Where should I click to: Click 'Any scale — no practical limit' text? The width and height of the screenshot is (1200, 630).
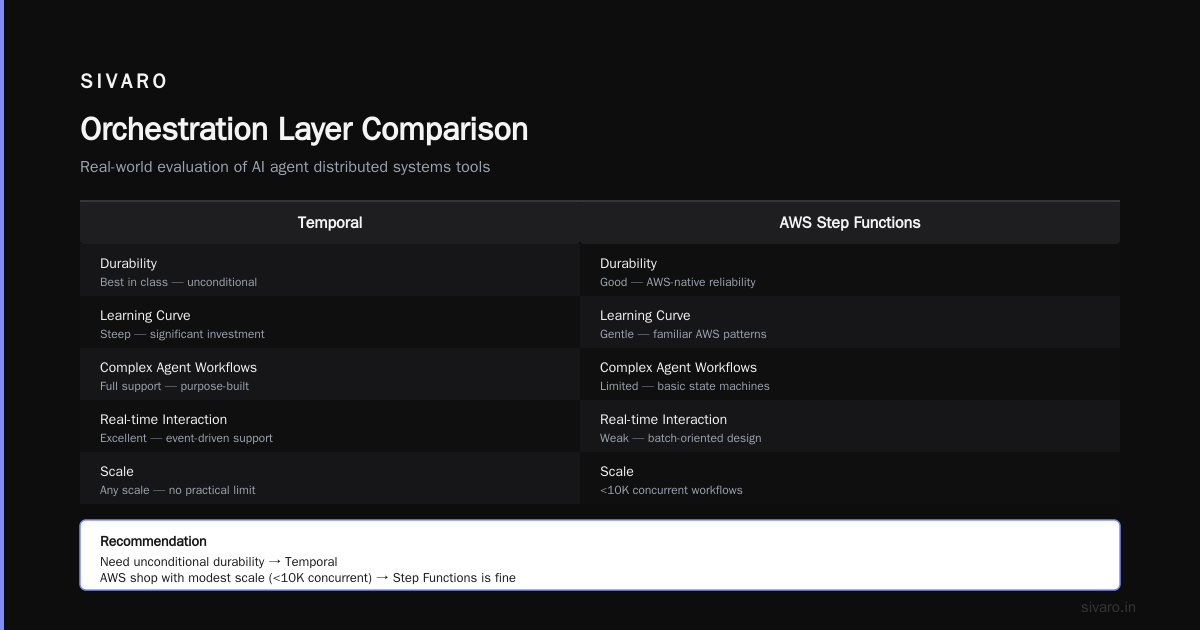178,490
